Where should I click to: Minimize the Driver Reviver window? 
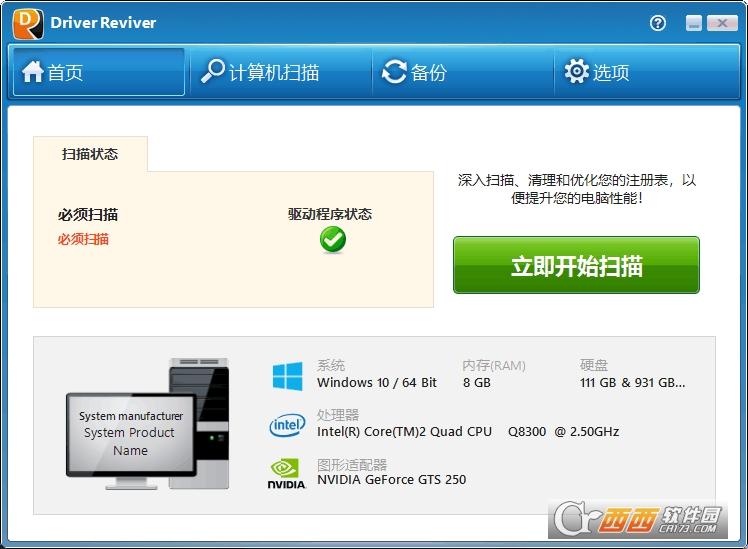tap(694, 23)
